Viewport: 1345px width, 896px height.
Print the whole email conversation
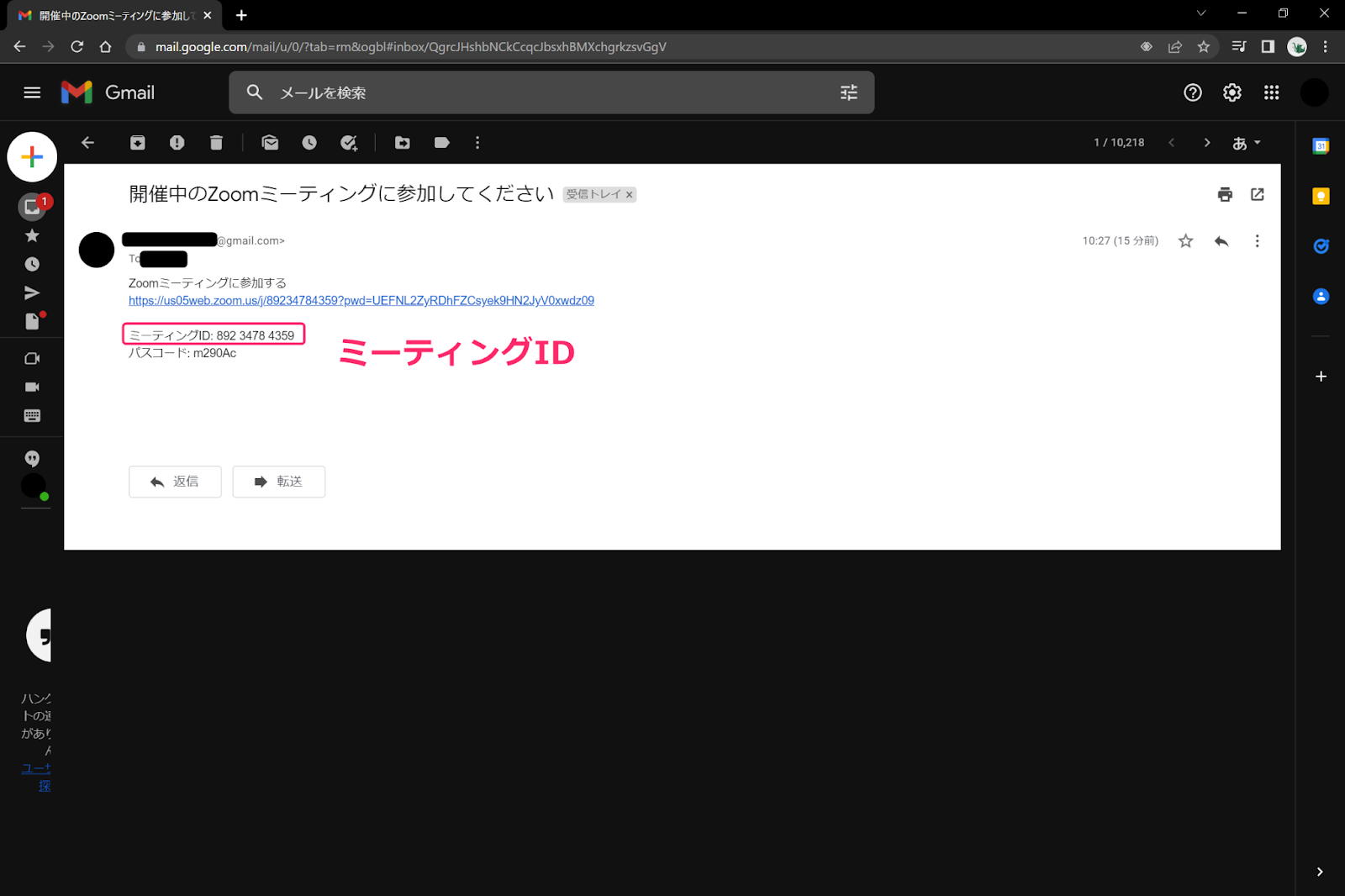click(1225, 194)
